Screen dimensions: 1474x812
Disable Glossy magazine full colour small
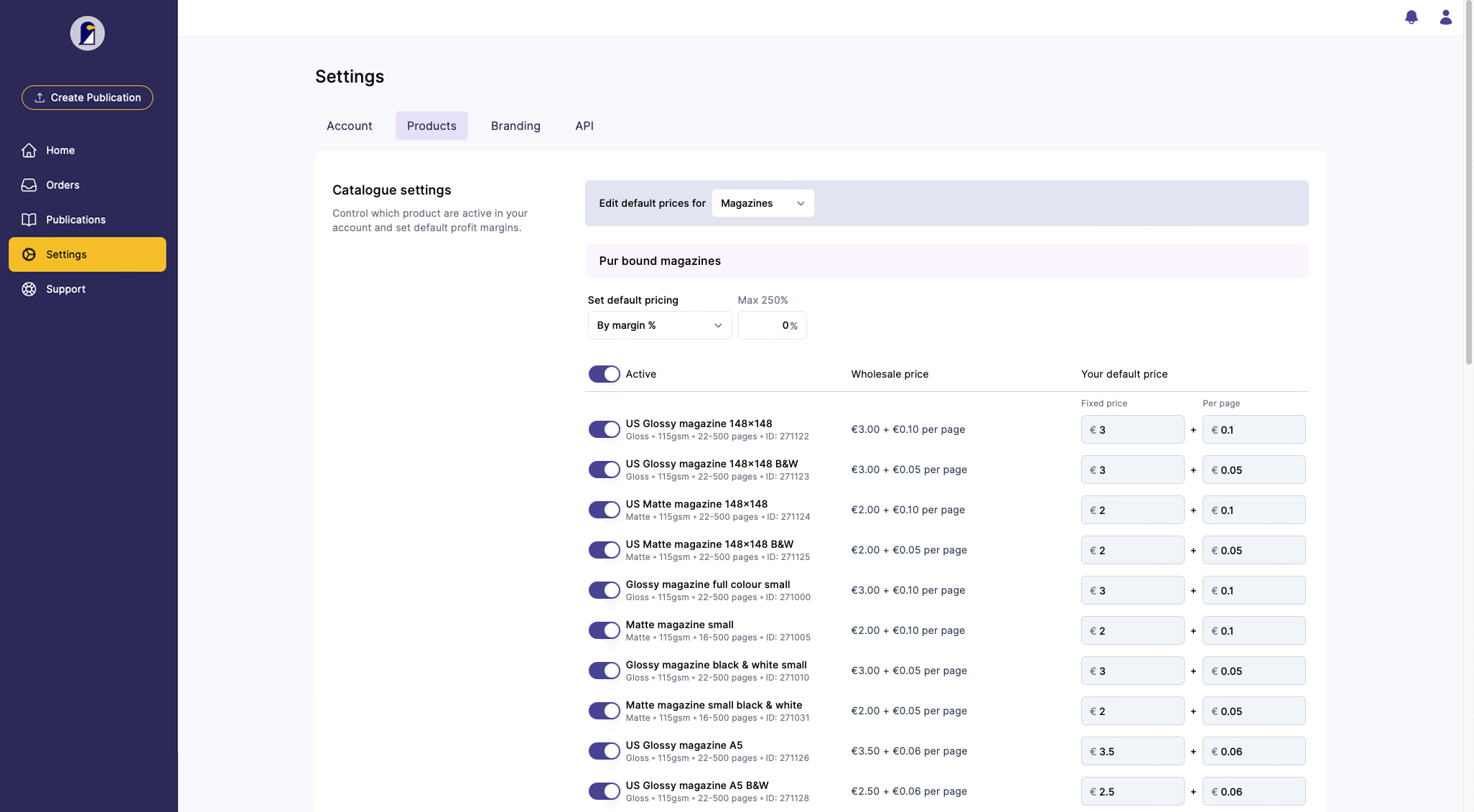coord(604,590)
